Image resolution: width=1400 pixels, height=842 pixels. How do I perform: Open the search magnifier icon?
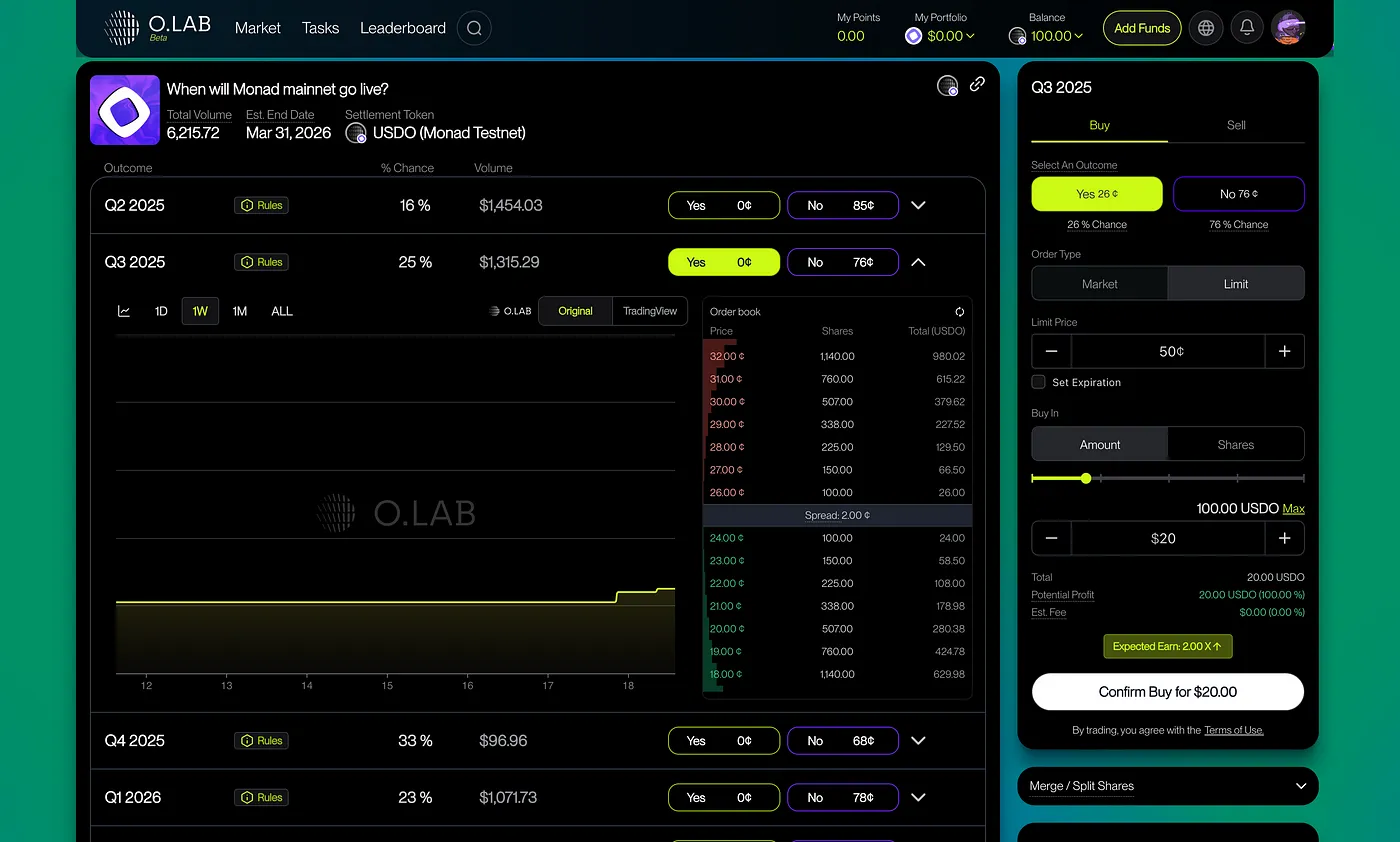coord(474,28)
